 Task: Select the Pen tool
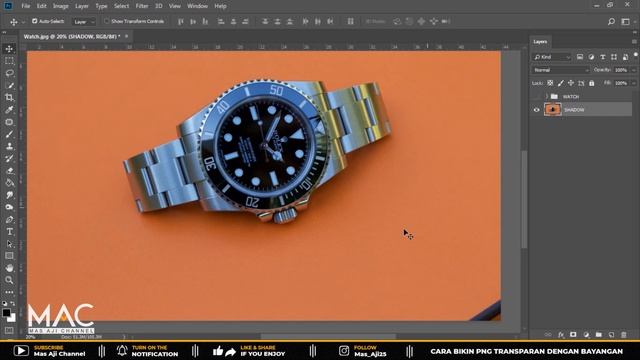point(9,220)
